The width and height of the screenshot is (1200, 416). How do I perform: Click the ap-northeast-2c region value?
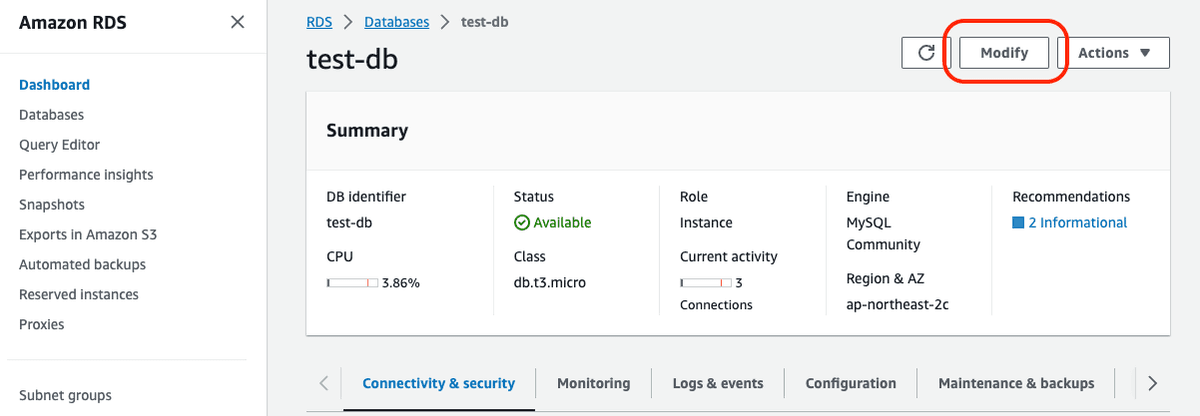coord(897,305)
